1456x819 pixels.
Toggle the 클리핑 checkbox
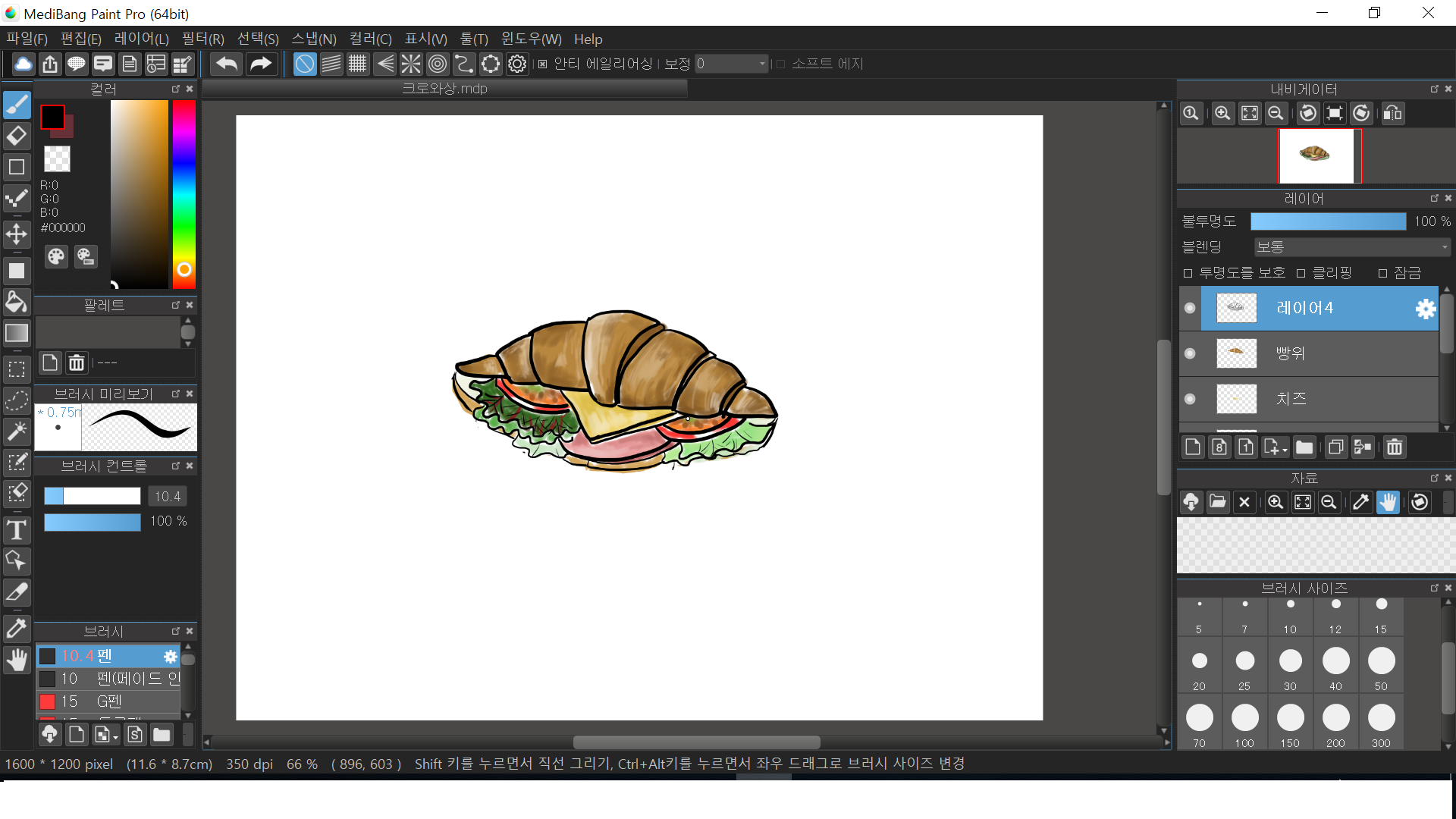point(1301,273)
